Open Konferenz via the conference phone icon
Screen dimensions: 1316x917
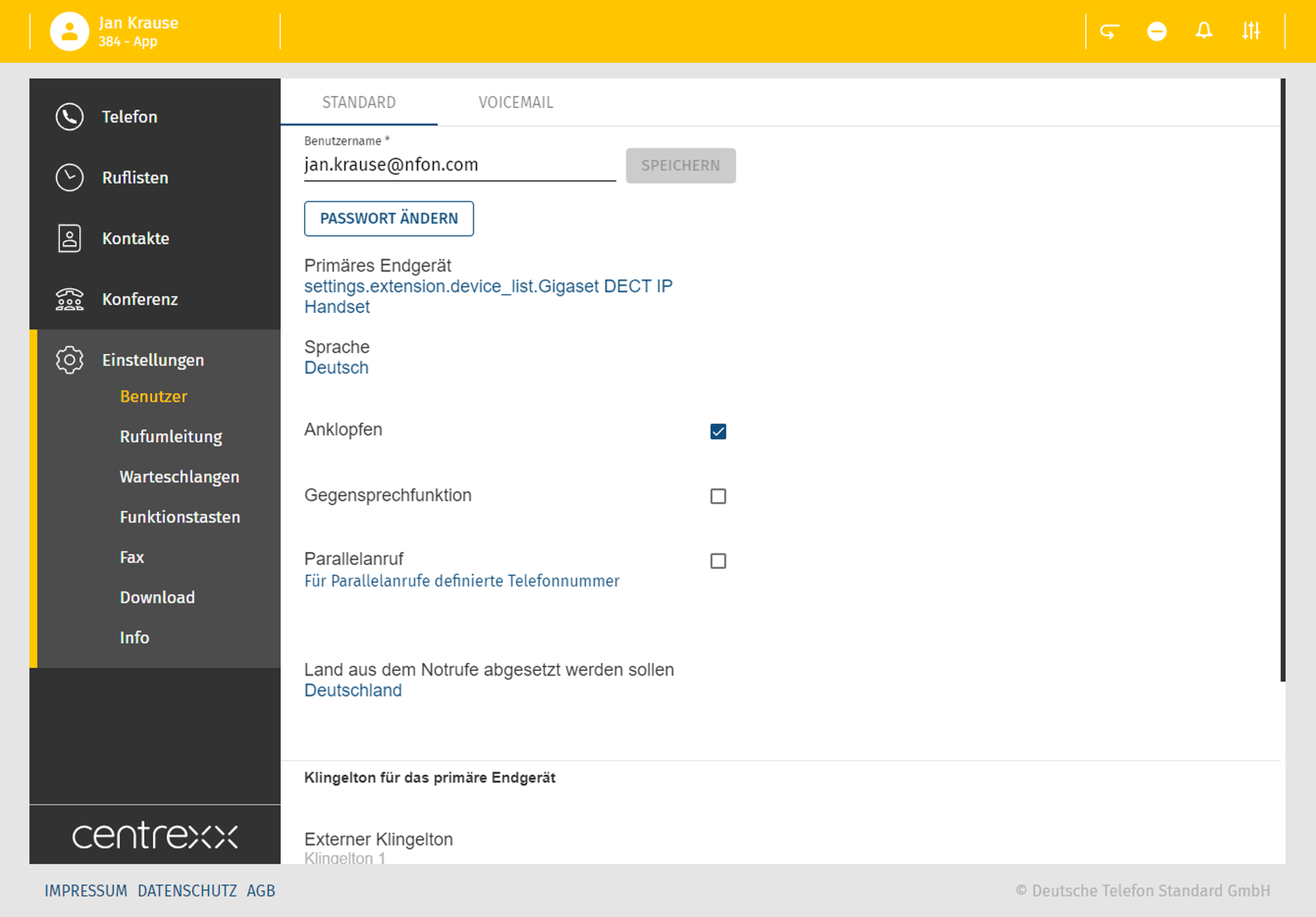tap(69, 299)
